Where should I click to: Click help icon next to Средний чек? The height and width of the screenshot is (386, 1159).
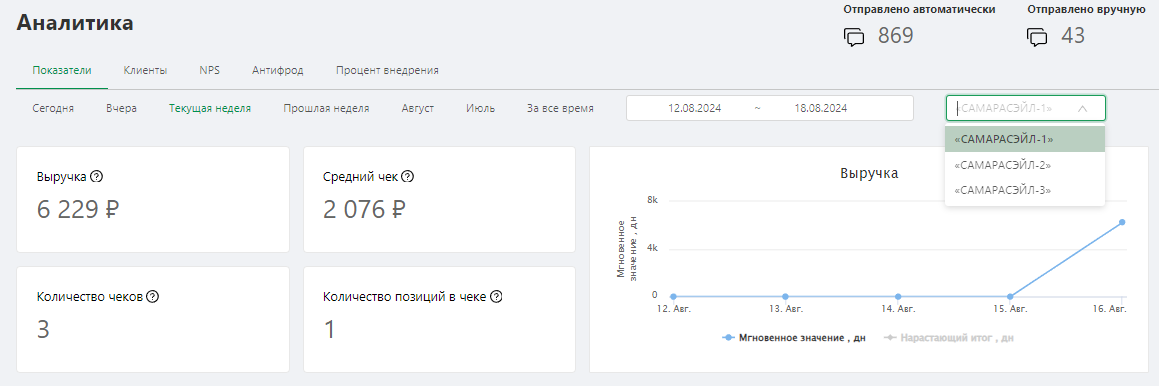click(x=407, y=177)
